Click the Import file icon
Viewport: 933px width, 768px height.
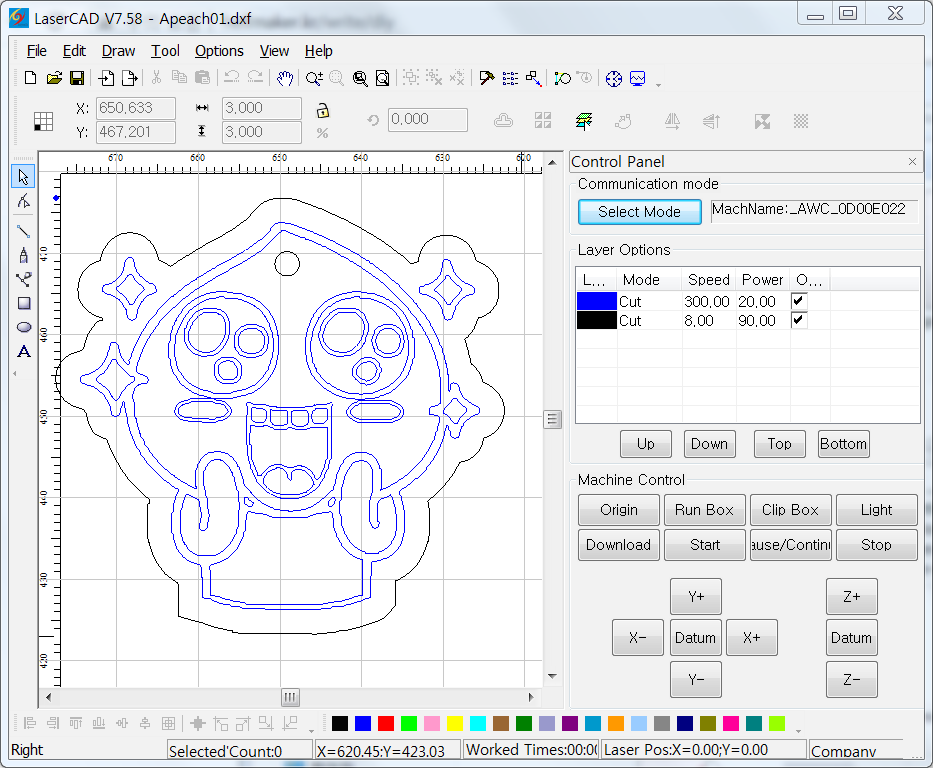pos(106,78)
